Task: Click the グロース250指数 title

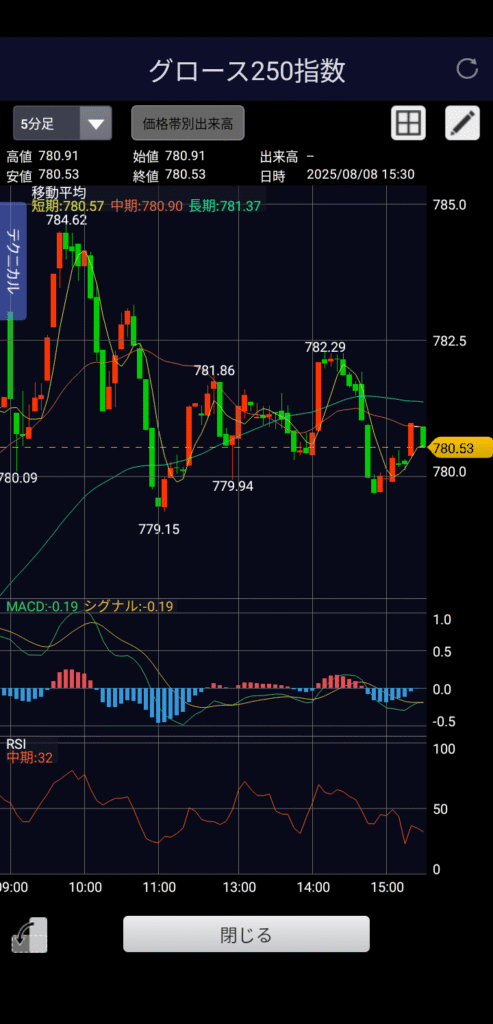Action: point(247,71)
